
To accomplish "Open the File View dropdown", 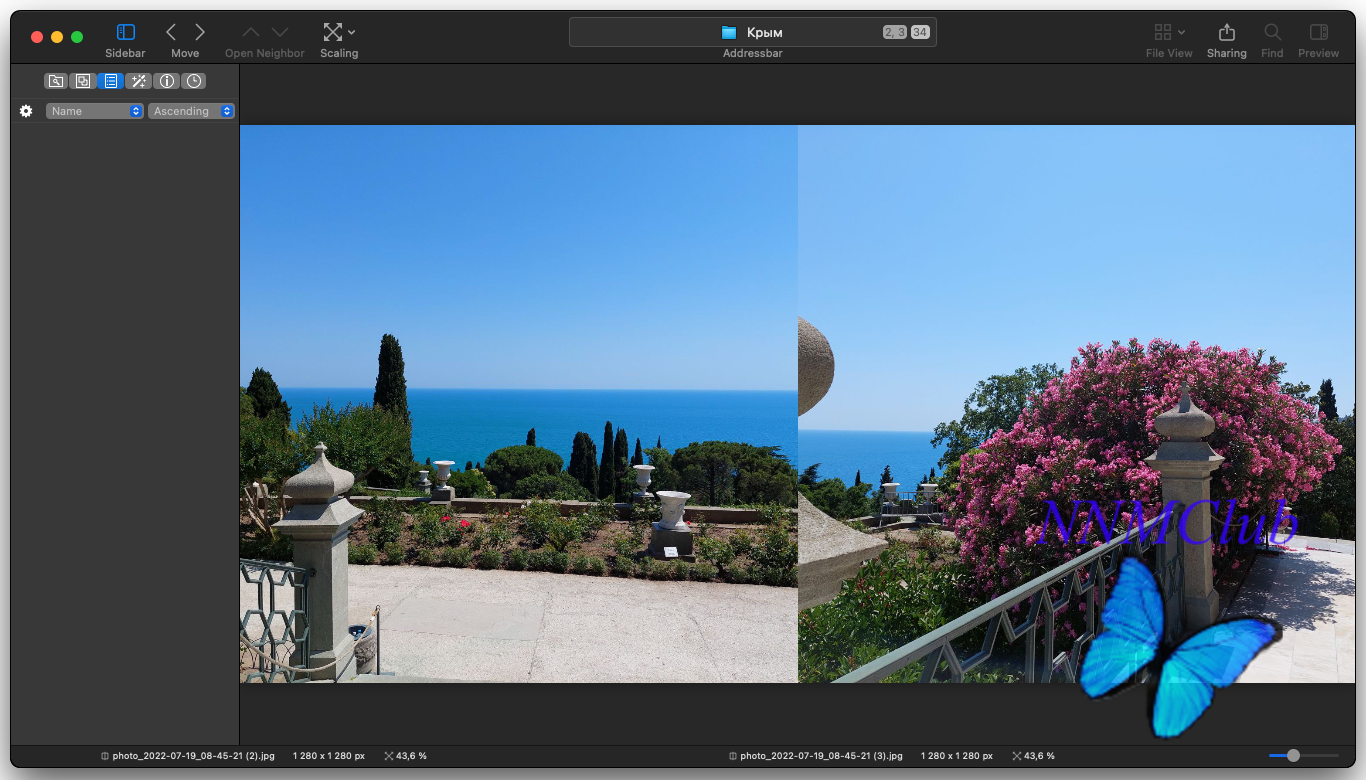I will coord(1169,32).
